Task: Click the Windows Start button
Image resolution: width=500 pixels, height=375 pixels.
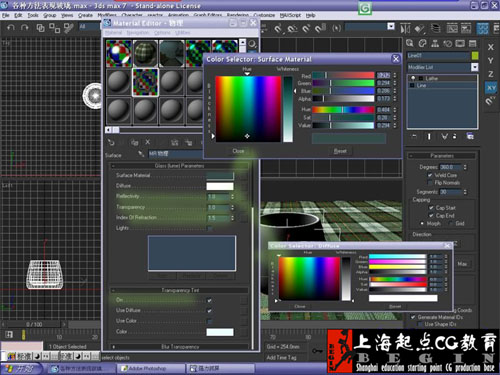Action: (x=21, y=369)
